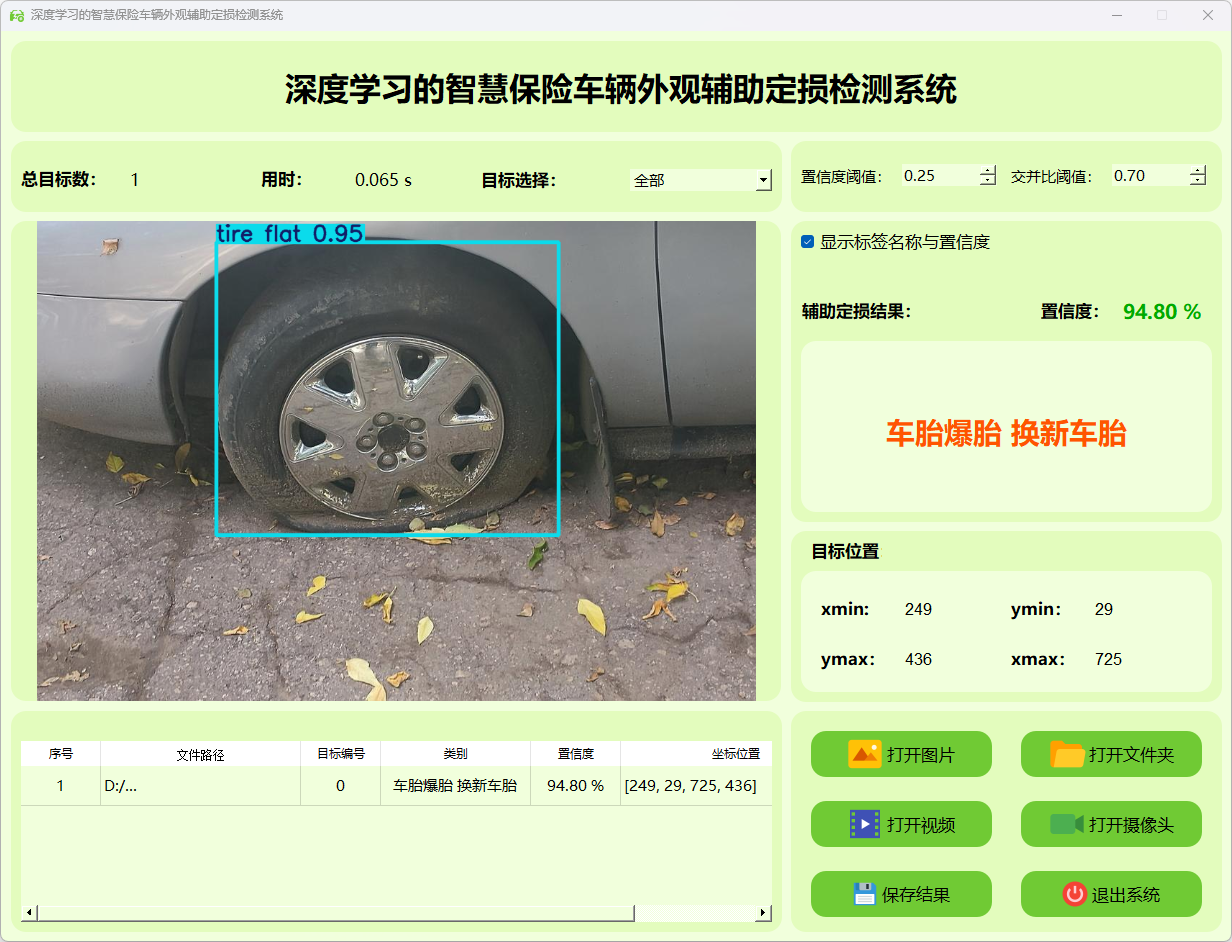The height and width of the screenshot is (942, 1232).
Task: Click the detected tire image preview
Action: (x=396, y=461)
